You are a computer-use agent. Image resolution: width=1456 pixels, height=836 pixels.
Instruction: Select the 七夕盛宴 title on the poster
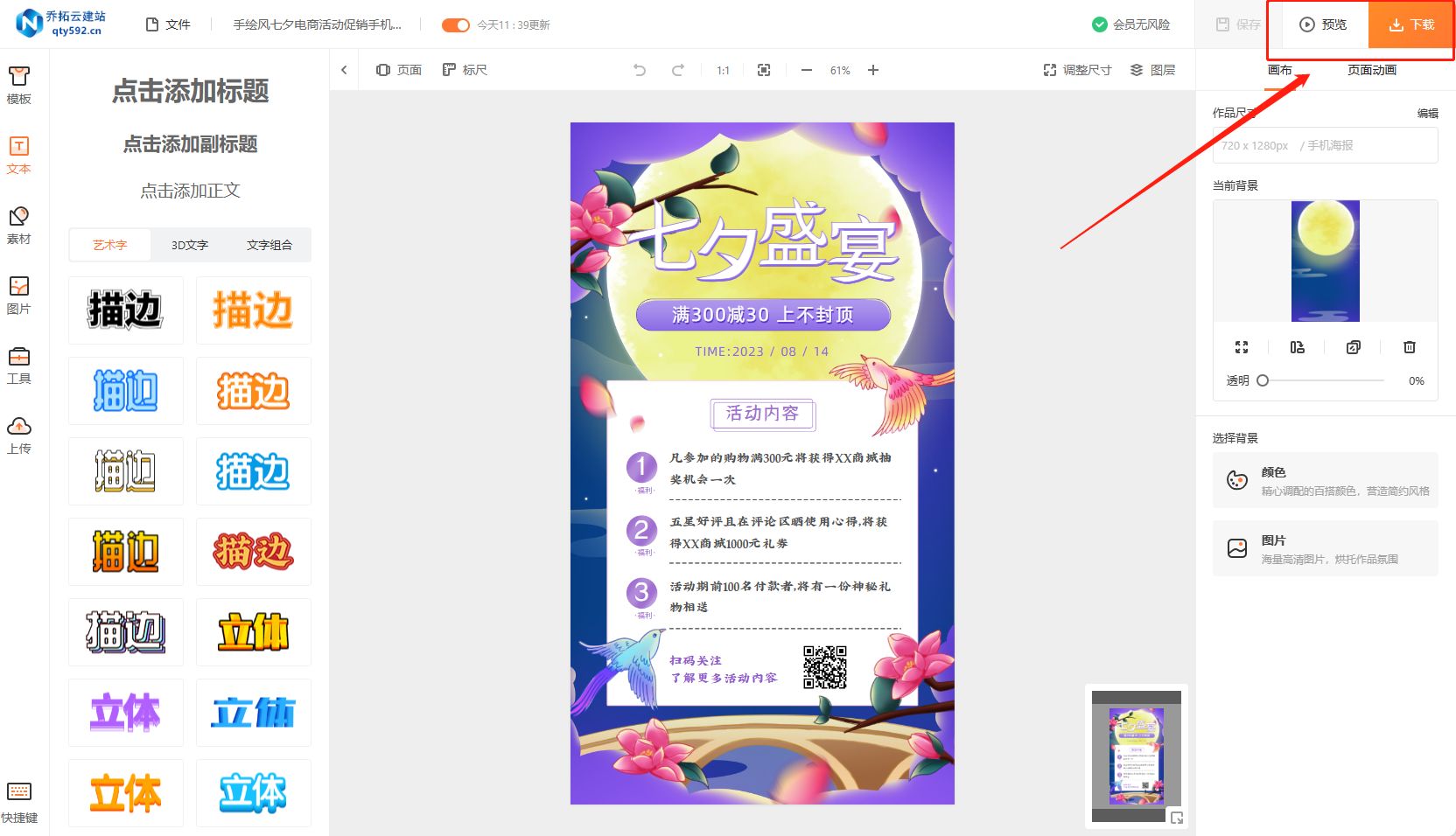763,241
